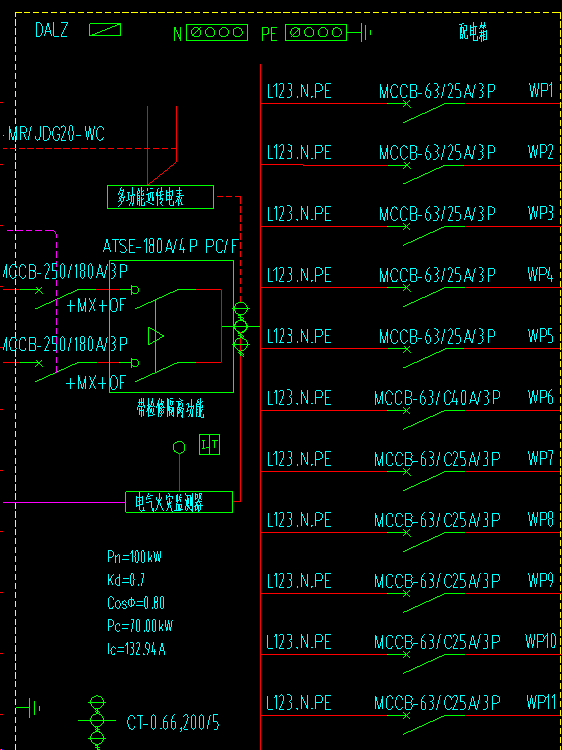
Task: Click the L123.N.PE label on circuit WP6
Action: coord(299,397)
